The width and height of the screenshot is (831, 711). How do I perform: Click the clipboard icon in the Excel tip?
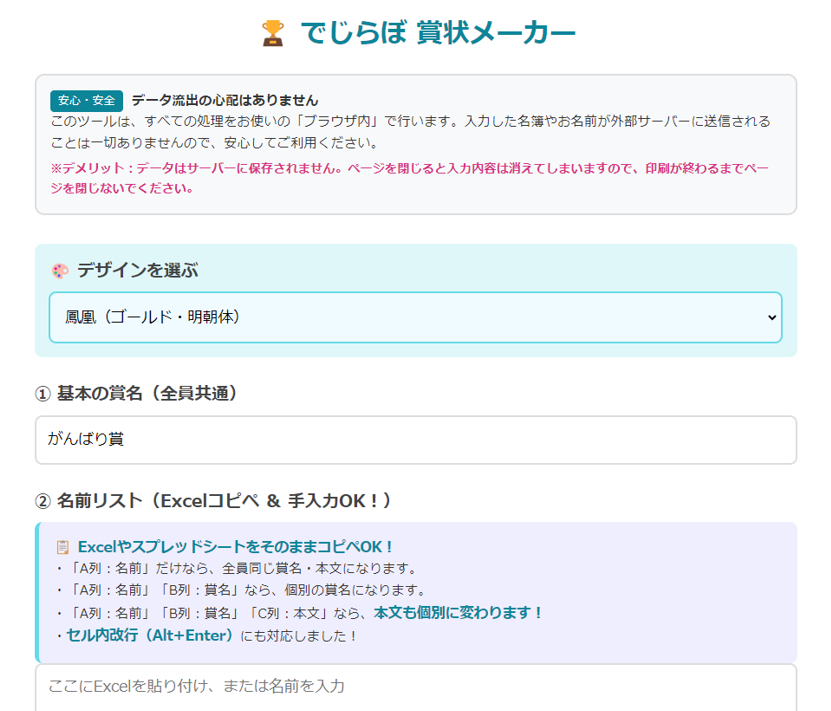(63, 547)
